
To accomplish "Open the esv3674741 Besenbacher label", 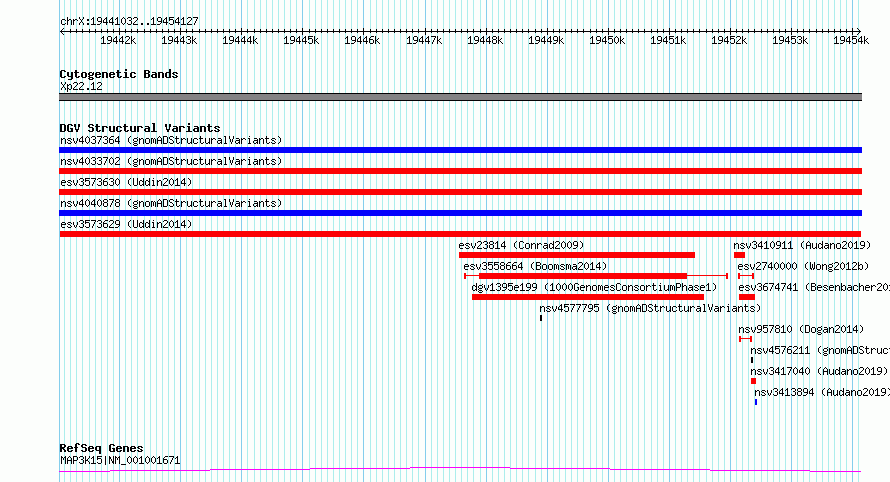I will coord(814,287).
